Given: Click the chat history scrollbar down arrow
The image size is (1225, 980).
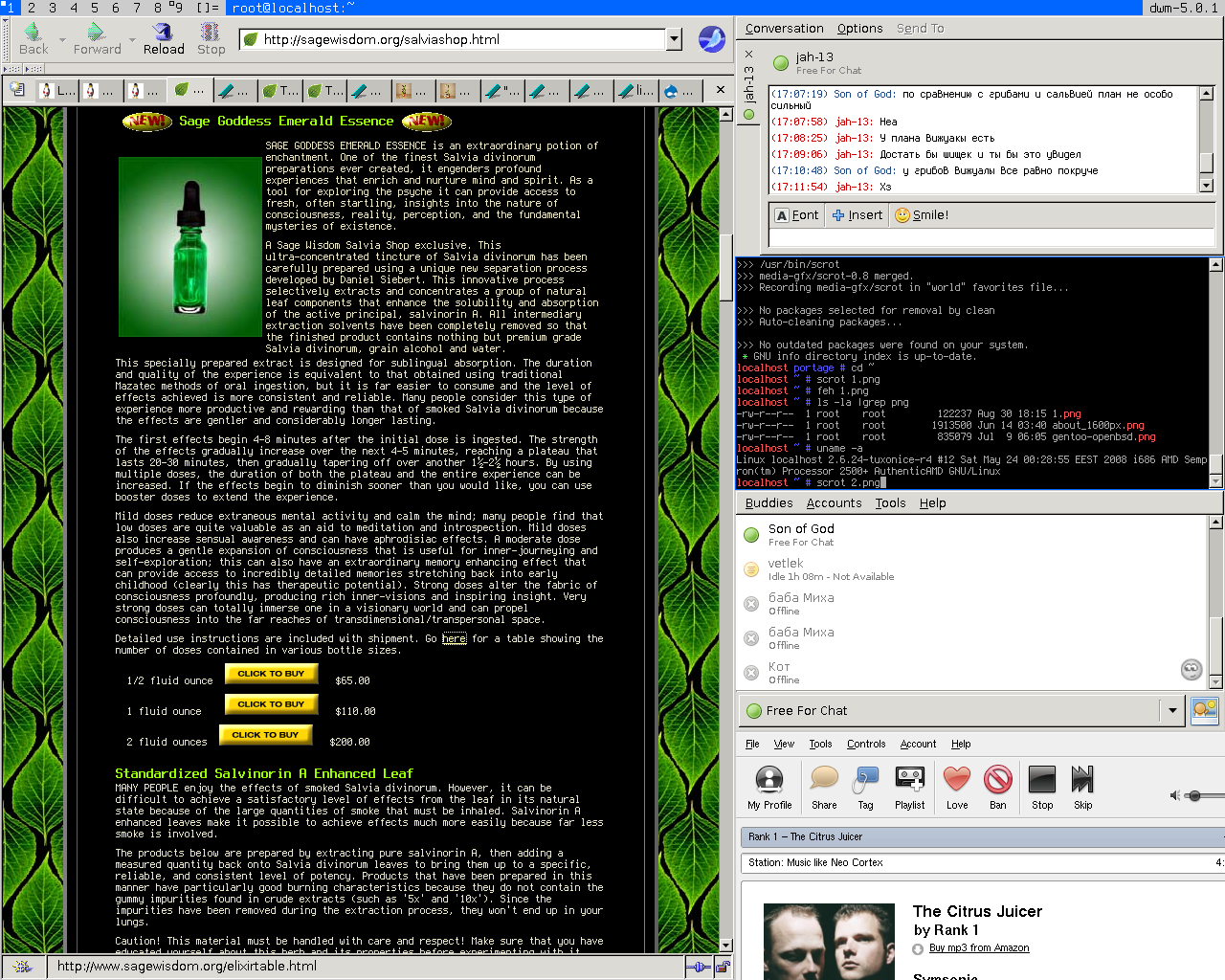Looking at the screenshot, I should coord(1206,186).
